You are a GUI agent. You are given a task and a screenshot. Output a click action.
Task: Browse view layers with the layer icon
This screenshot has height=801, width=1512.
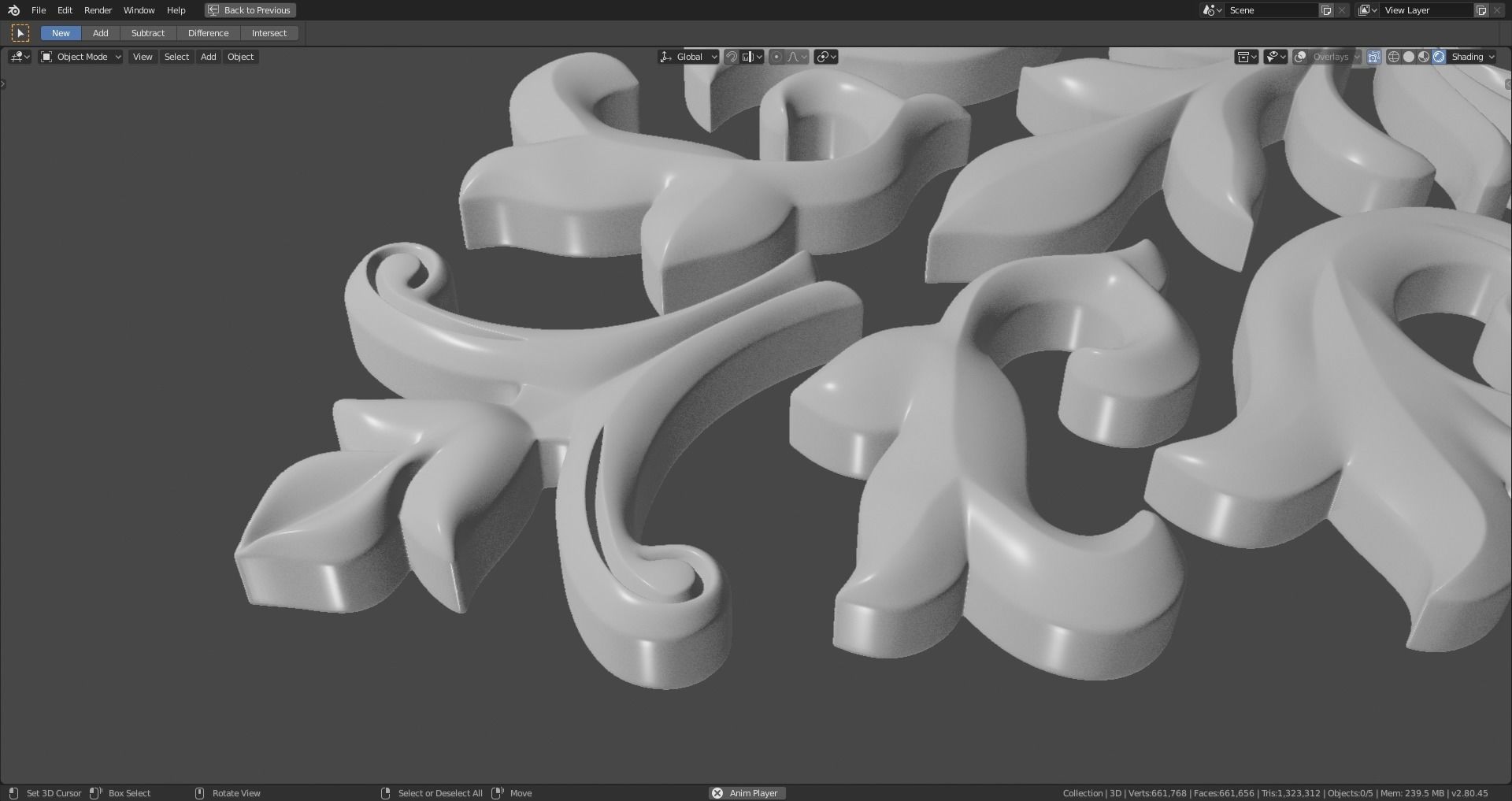click(x=1367, y=10)
